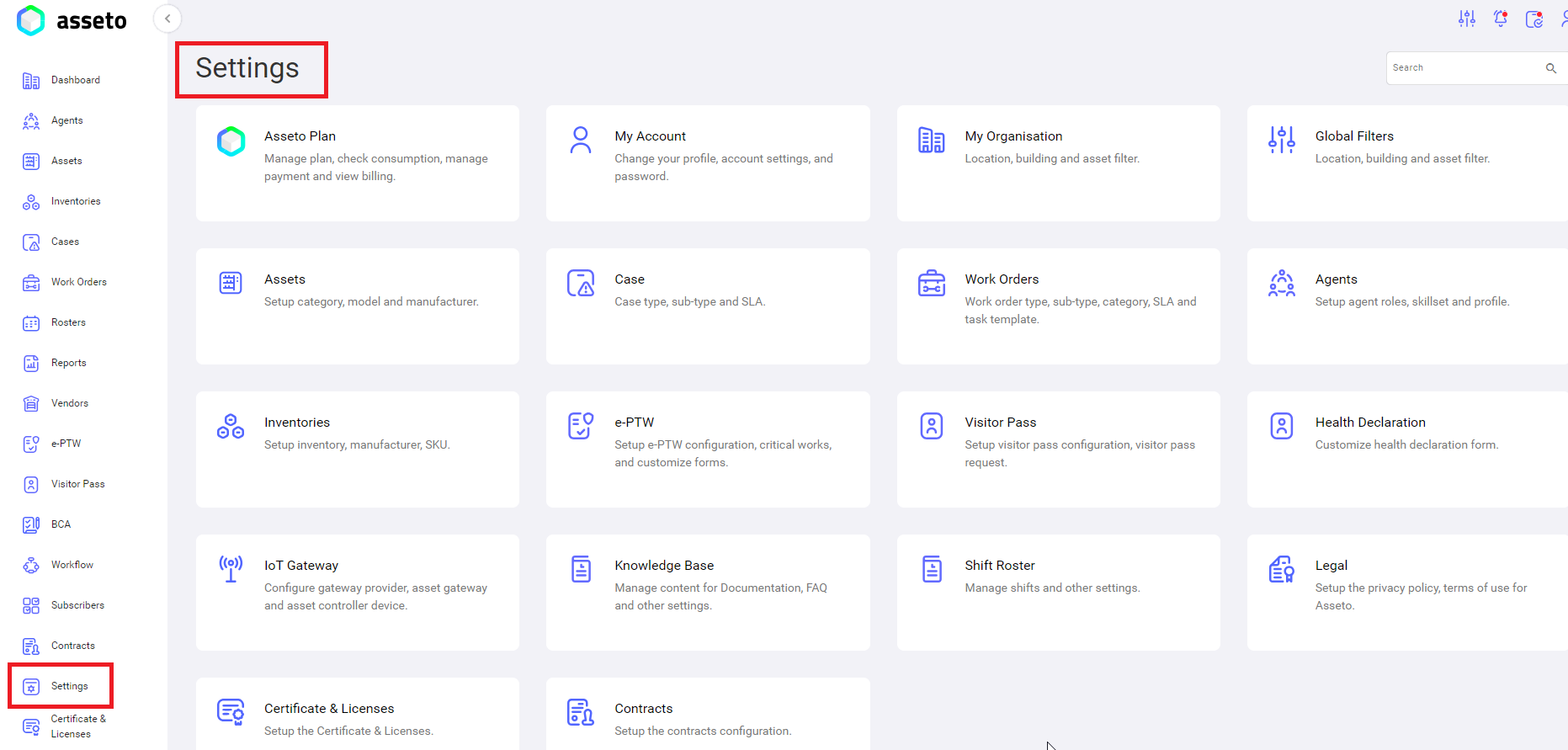Open the Work Orders sidebar icon
Screen dimensions: 1568x750
[31, 283]
